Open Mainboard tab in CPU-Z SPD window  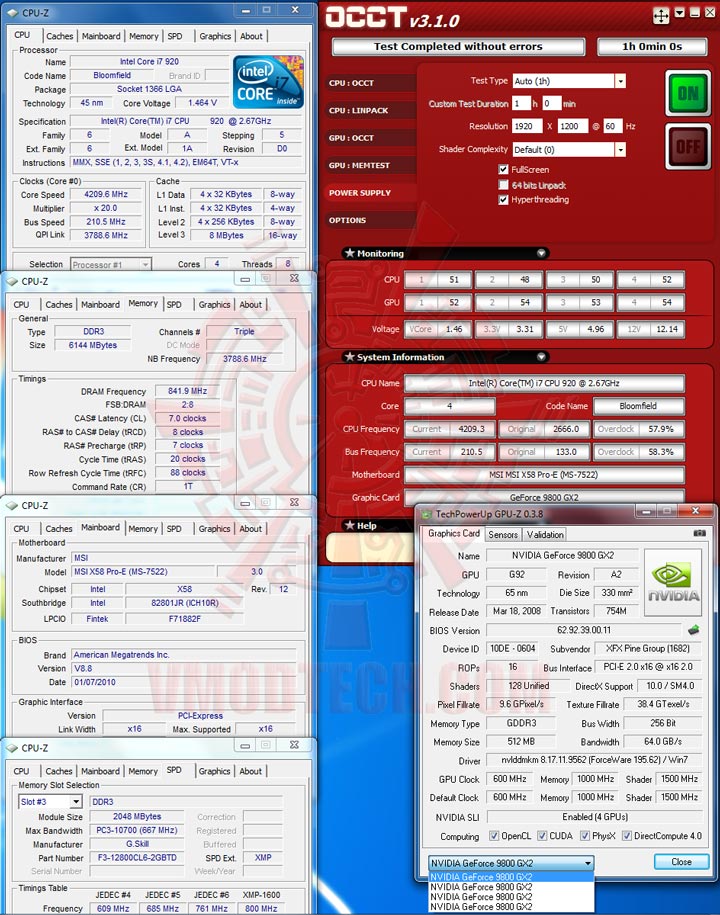(x=100, y=771)
